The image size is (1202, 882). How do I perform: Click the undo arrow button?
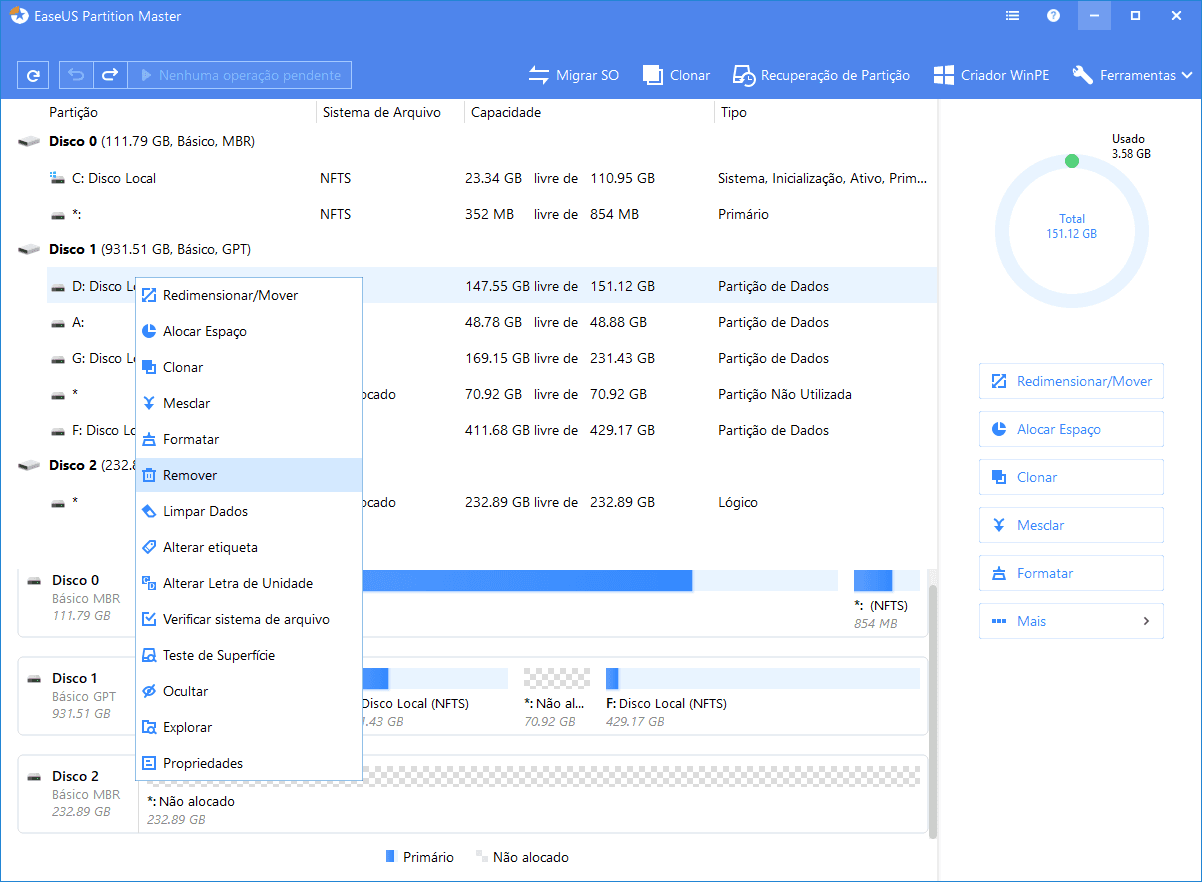[76, 75]
